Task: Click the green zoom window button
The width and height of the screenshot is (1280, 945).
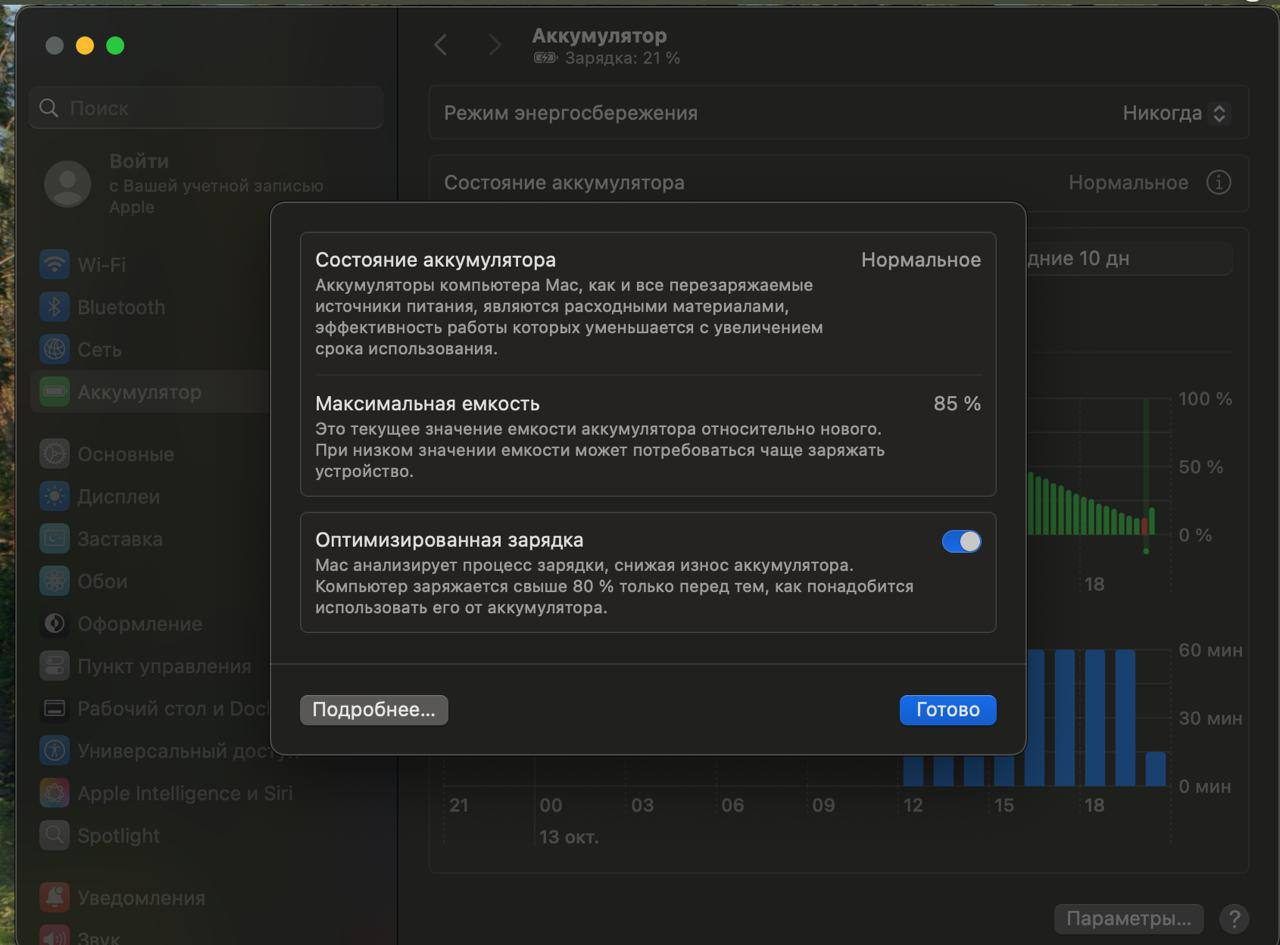Action: pos(115,45)
